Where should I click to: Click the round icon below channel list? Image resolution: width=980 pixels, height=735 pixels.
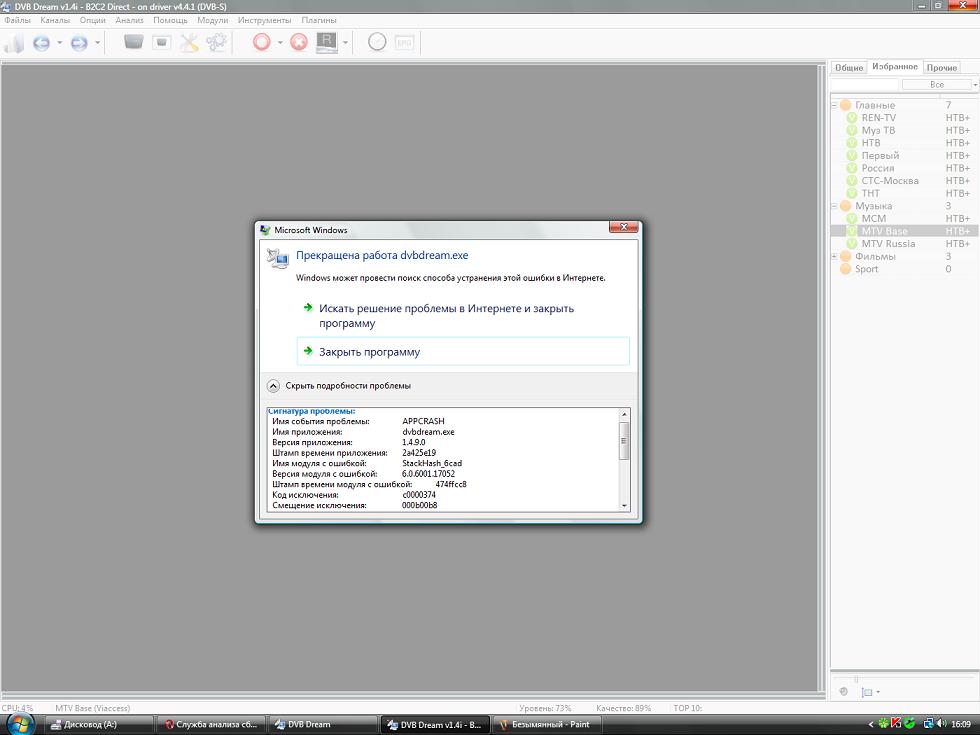point(843,691)
